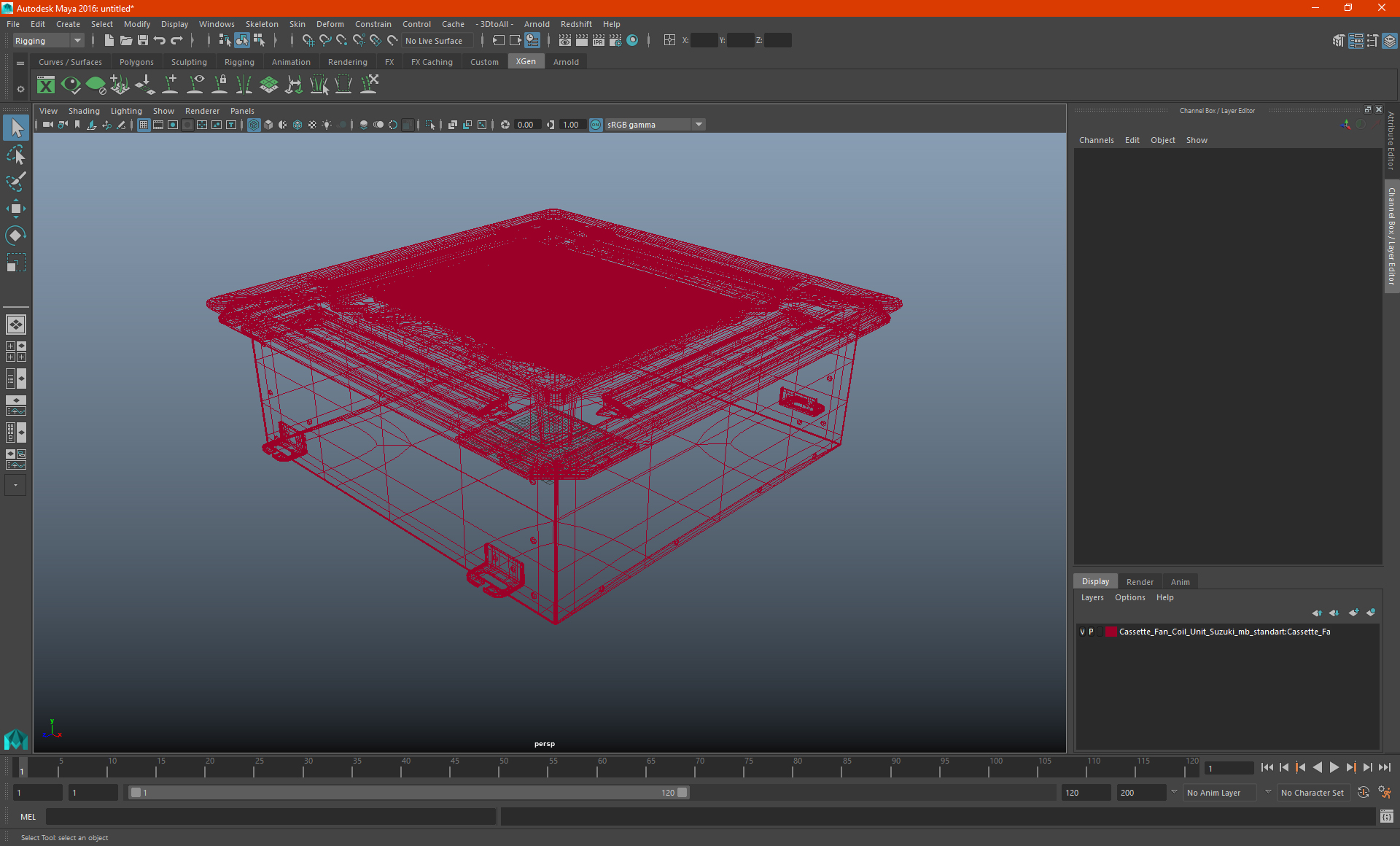Activate the Scale tool
The height and width of the screenshot is (846, 1400).
(16, 262)
